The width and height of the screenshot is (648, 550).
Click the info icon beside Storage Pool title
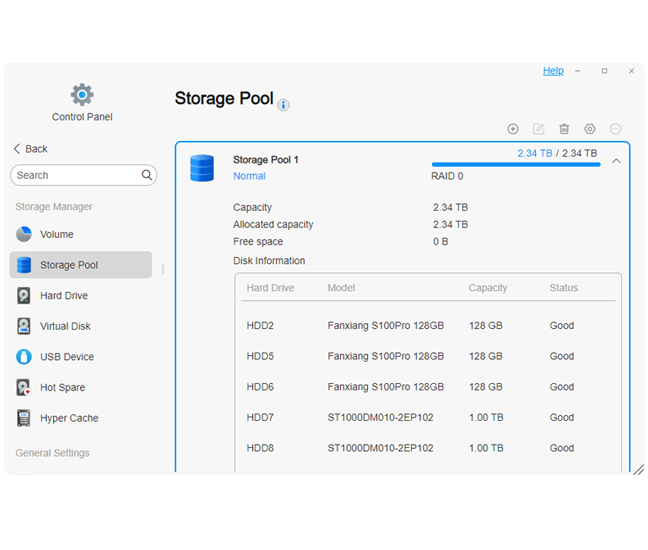tap(283, 104)
